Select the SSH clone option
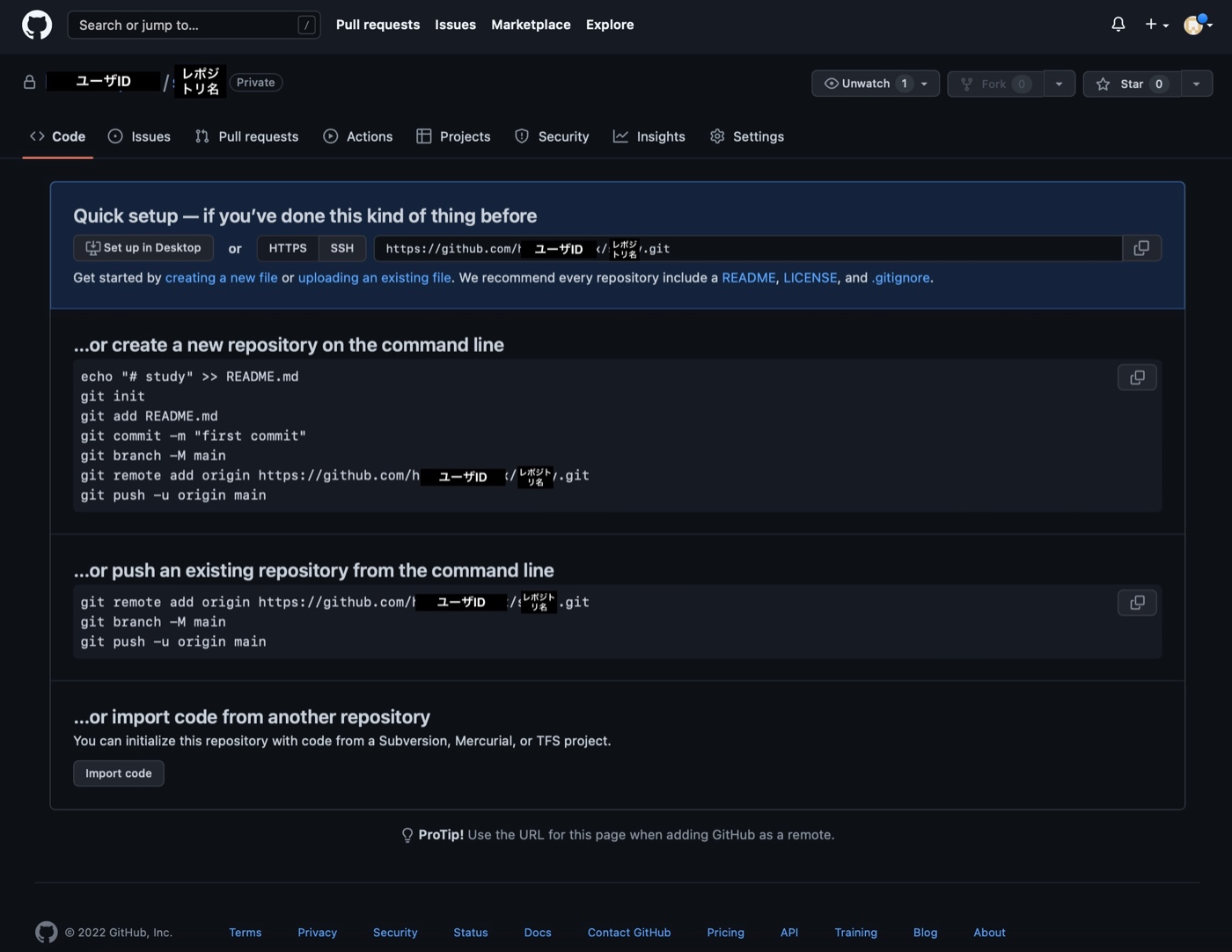This screenshot has width=1232, height=952. tap(342, 248)
